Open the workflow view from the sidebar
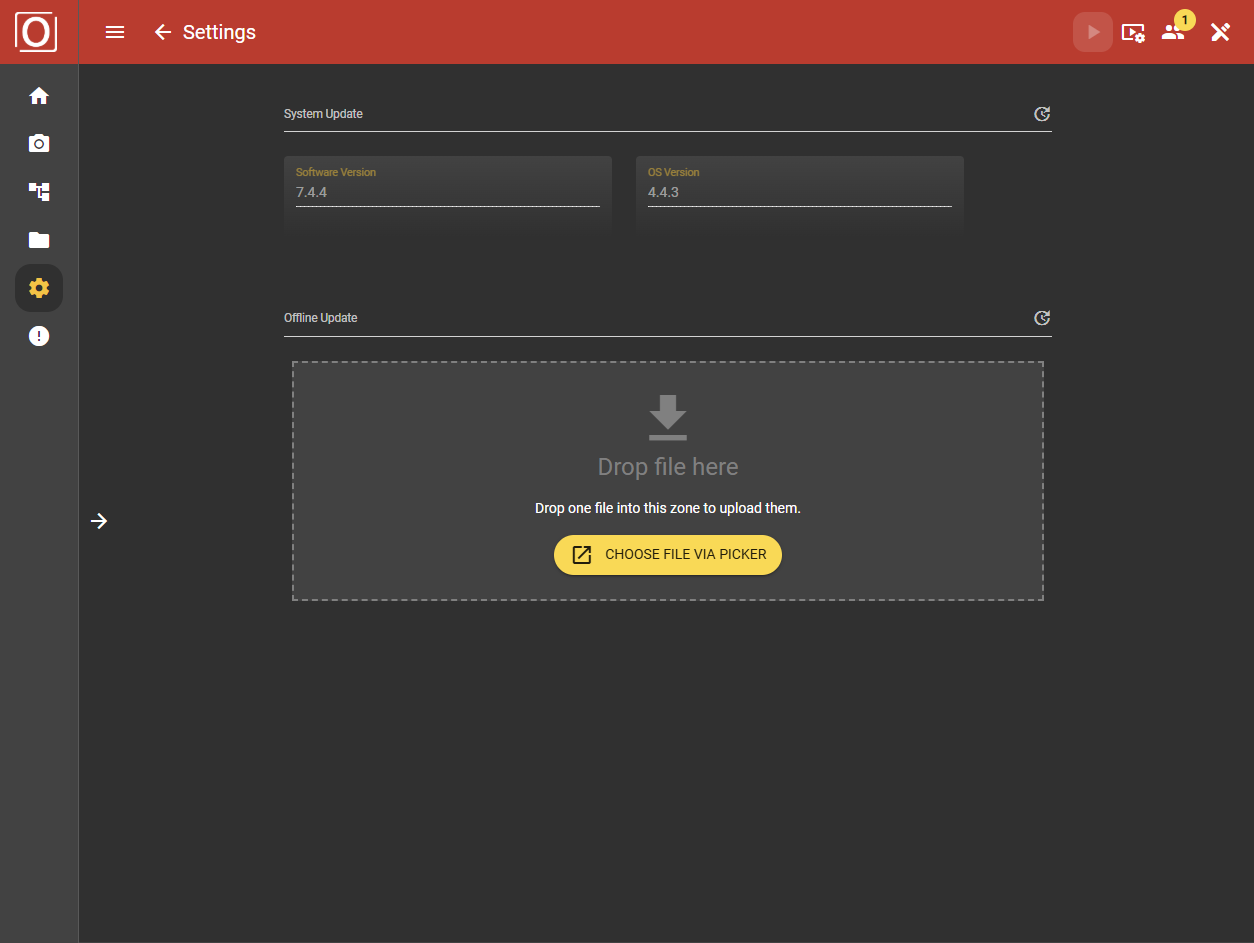1254x943 pixels. pos(38,191)
